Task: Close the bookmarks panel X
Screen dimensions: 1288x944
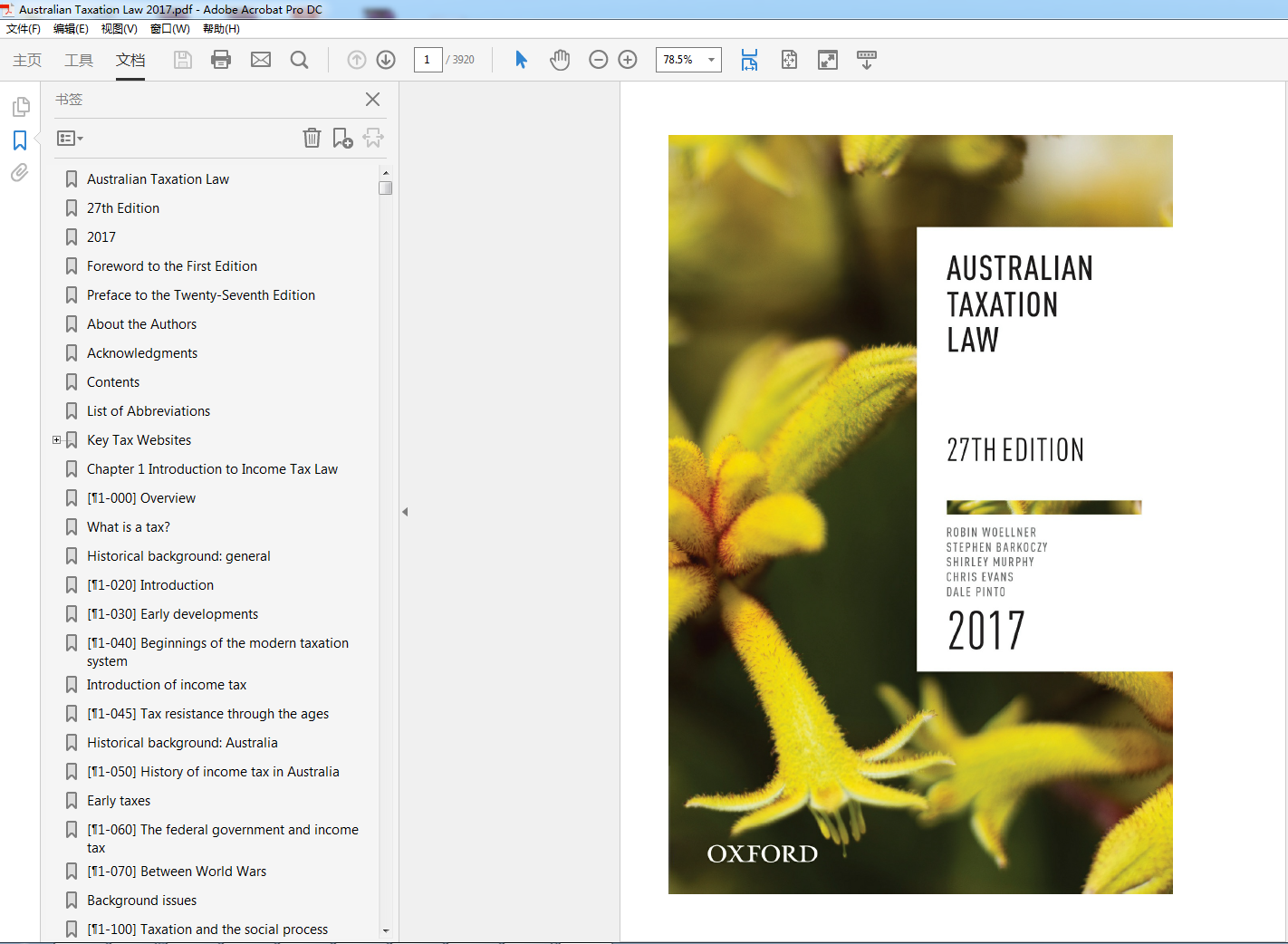Action: coord(372,100)
